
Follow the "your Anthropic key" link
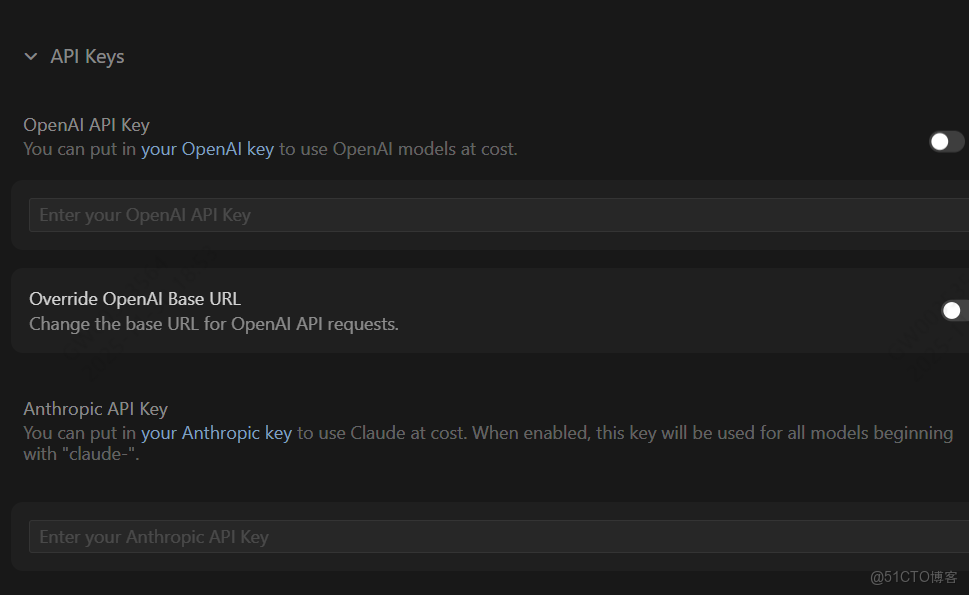tap(216, 433)
